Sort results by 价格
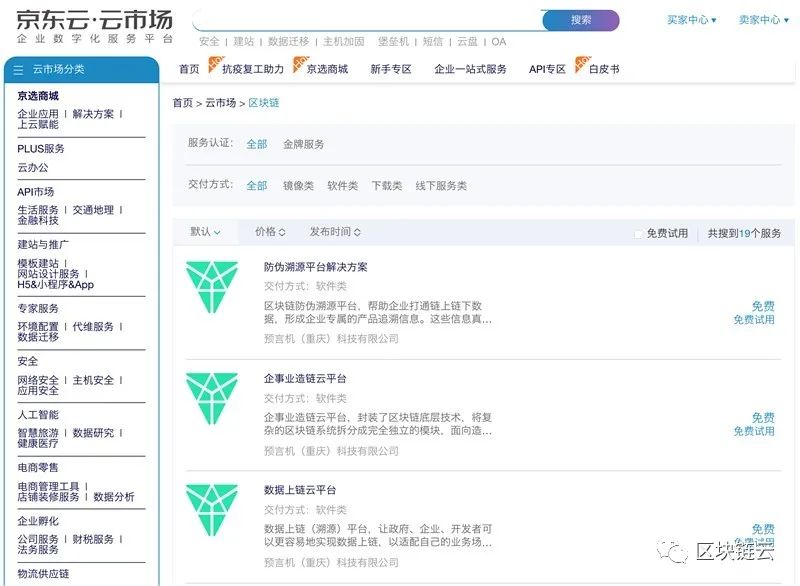This screenshot has height=586, width=800. tap(270, 232)
